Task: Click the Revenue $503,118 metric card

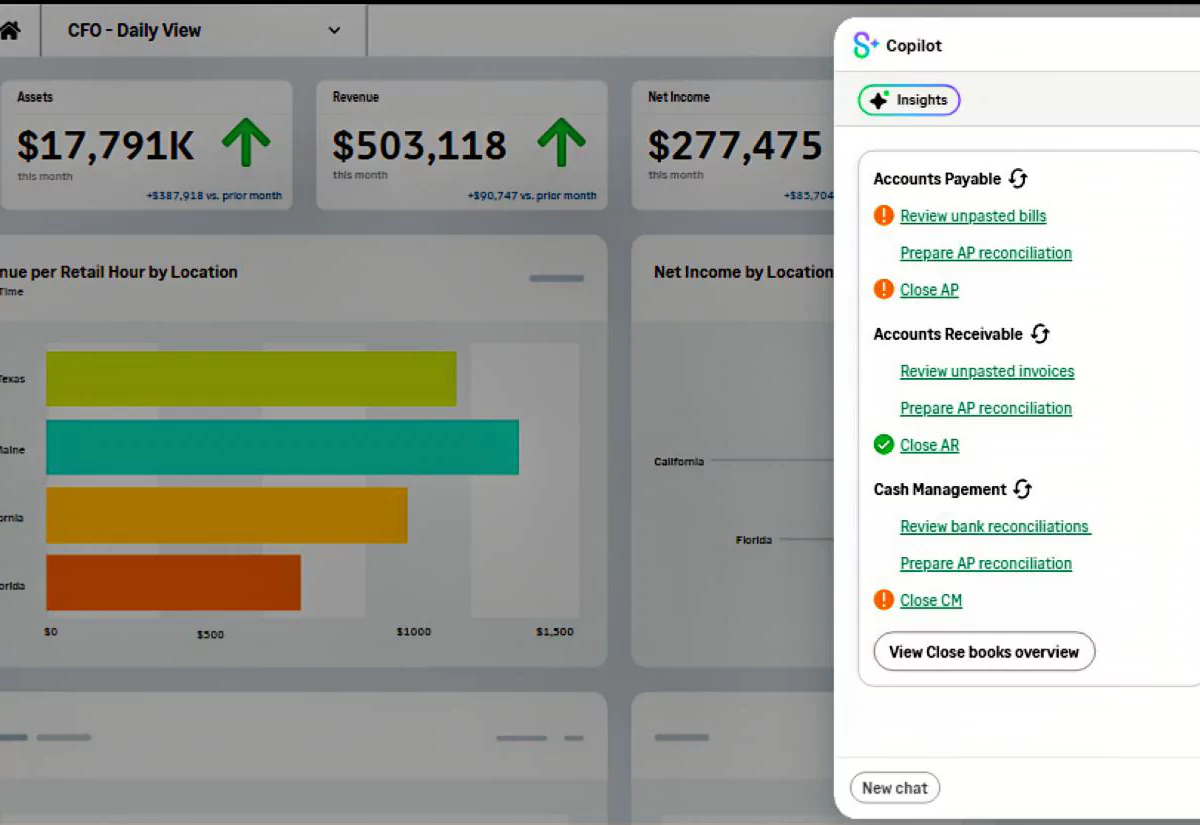Action: (461, 145)
